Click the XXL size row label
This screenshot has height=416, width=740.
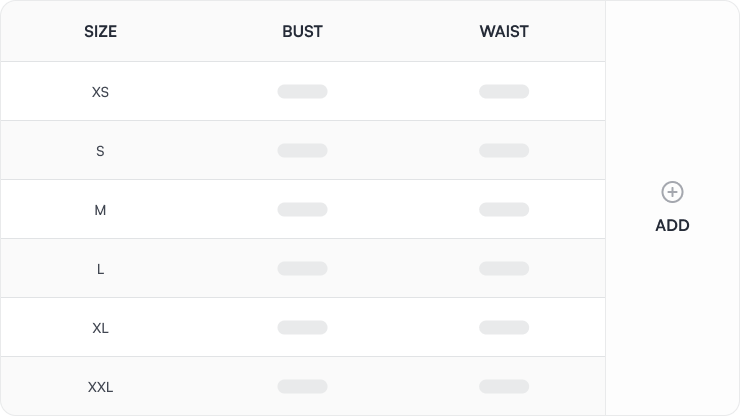[100, 387]
